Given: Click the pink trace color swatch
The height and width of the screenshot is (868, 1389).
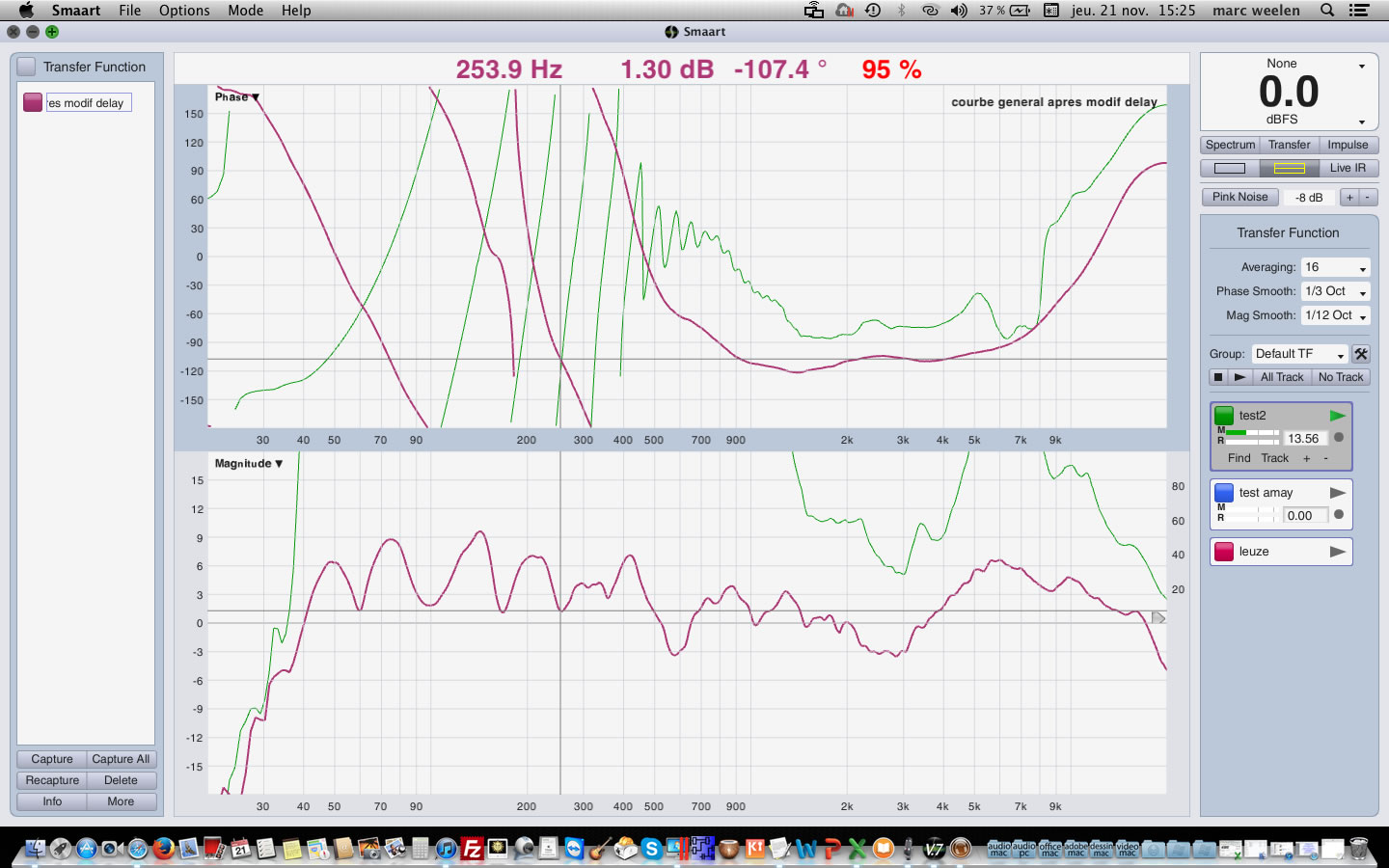Looking at the screenshot, I should tap(33, 102).
